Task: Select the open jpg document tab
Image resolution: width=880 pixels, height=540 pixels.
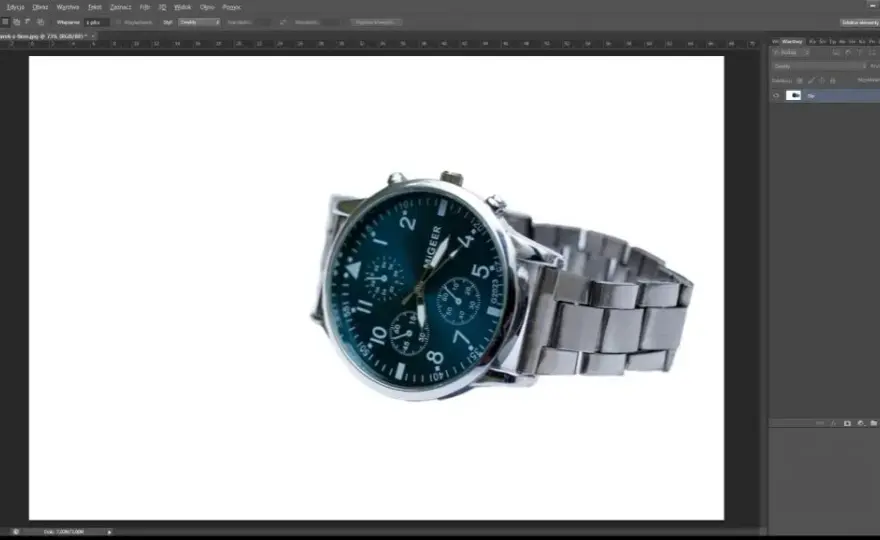Action: point(43,36)
